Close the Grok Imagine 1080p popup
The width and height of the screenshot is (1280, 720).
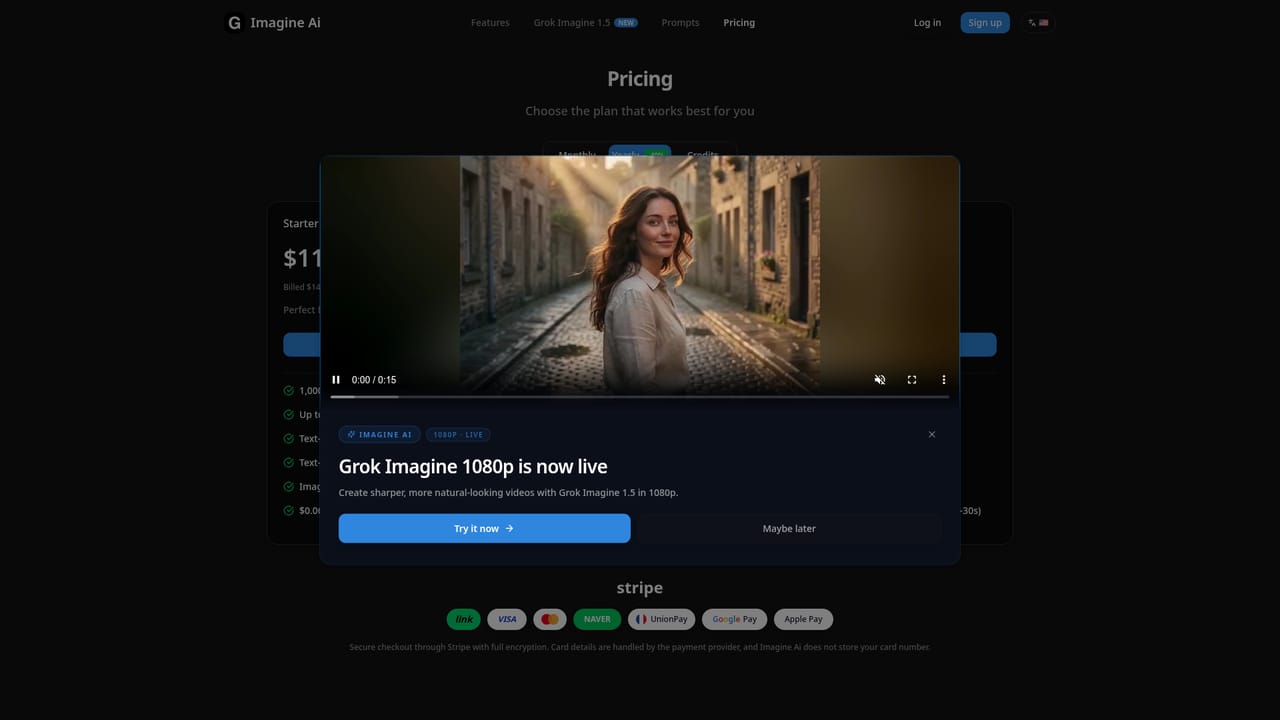[932, 434]
